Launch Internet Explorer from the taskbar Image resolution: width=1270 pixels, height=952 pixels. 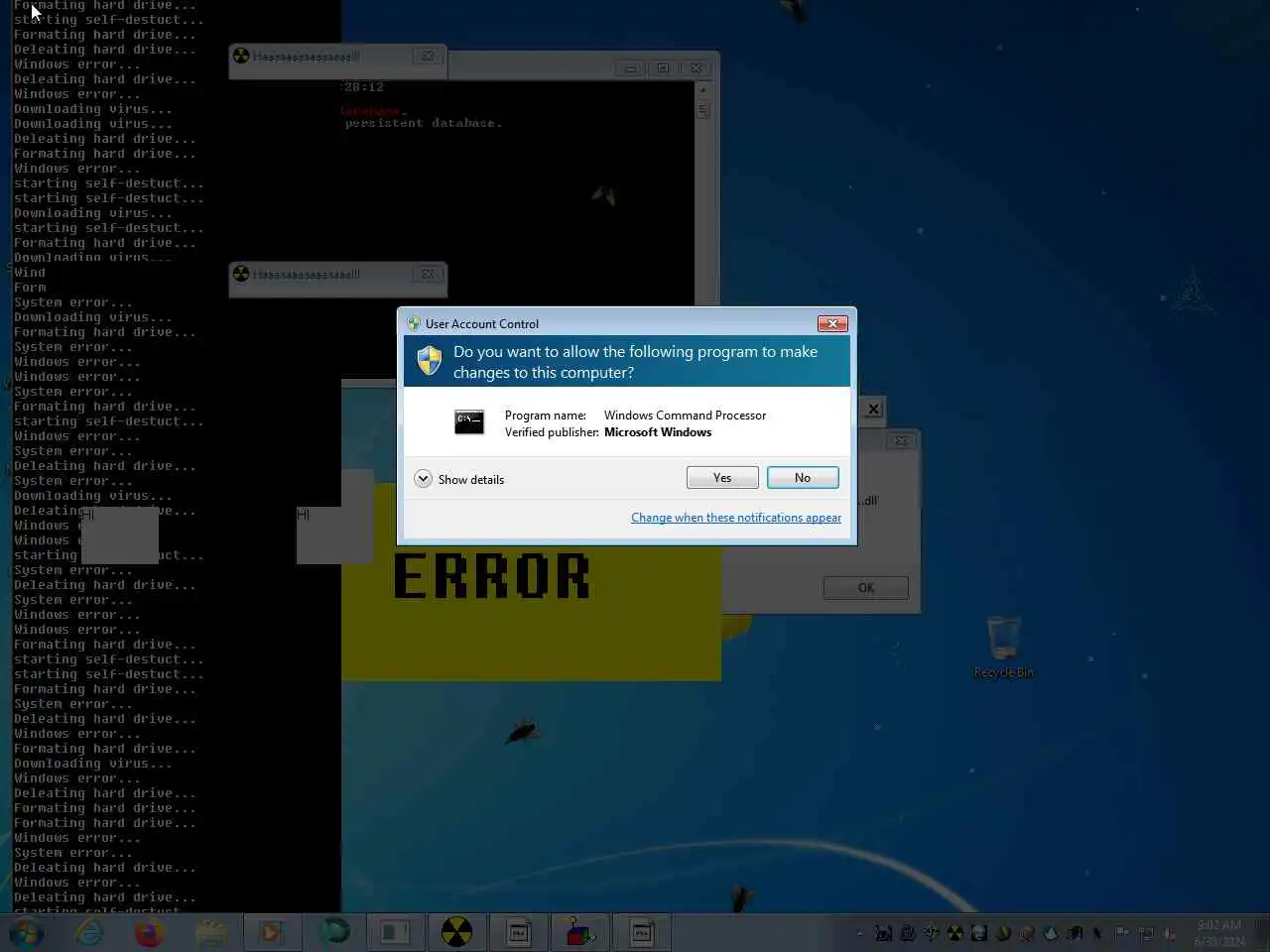89,933
